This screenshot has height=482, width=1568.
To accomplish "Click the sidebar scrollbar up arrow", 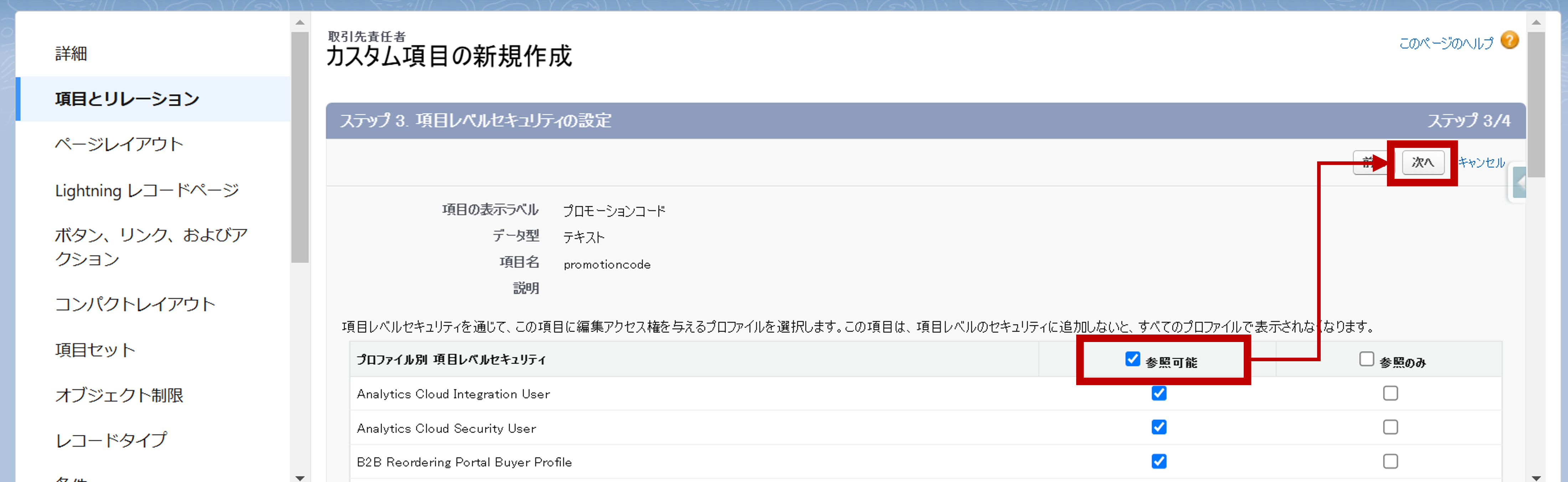I will [x=299, y=22].
